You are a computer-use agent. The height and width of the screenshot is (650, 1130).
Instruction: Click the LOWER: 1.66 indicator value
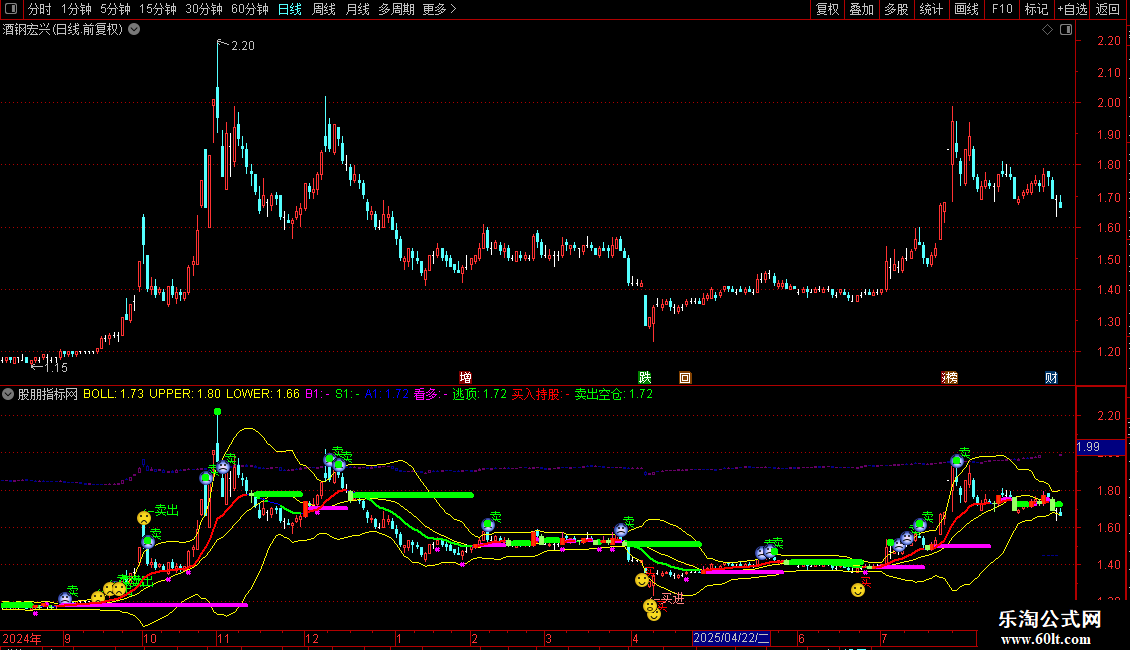[262, 394]
